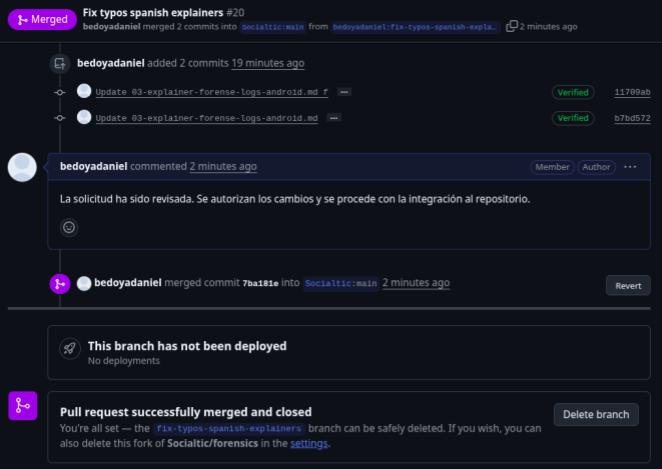The height and width of the screenshot is (469, 662).
Task: Click the purple merged icon beside success message
Action: click(23, 406)
